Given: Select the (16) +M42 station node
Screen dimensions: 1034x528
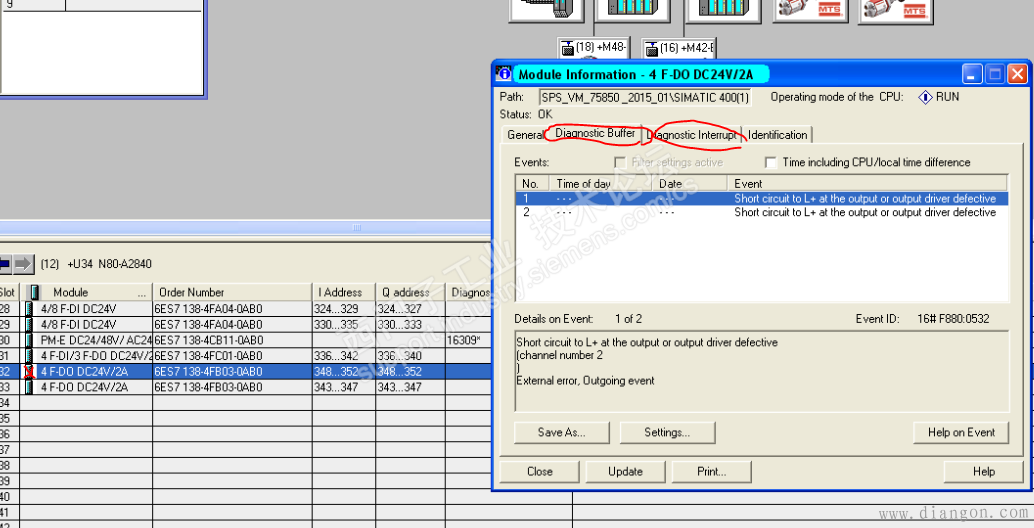Looking at the screenshot, I should tap(679, 48).
